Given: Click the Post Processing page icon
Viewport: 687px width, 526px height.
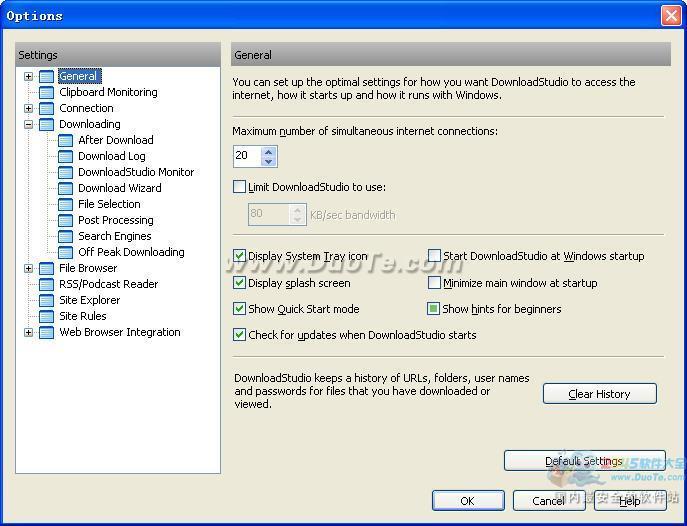Looking at the screenshot, I should point(66,220).
